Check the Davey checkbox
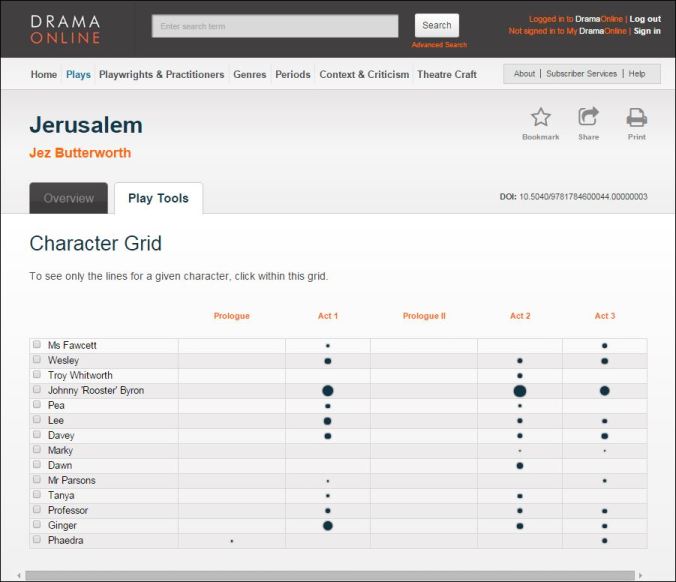676x582 pixels. (x=37, y=435)
